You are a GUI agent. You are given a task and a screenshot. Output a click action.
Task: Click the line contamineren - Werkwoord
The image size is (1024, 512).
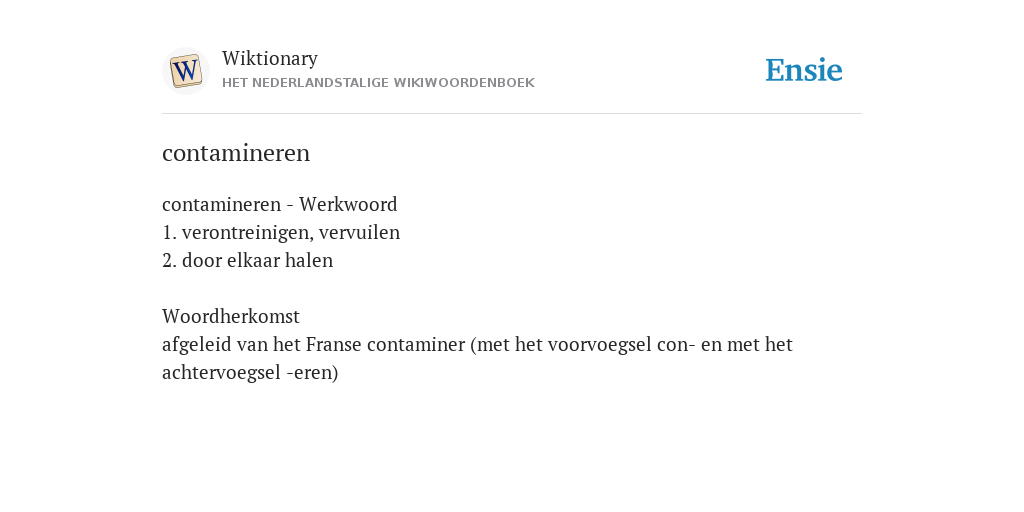(280, 204)
